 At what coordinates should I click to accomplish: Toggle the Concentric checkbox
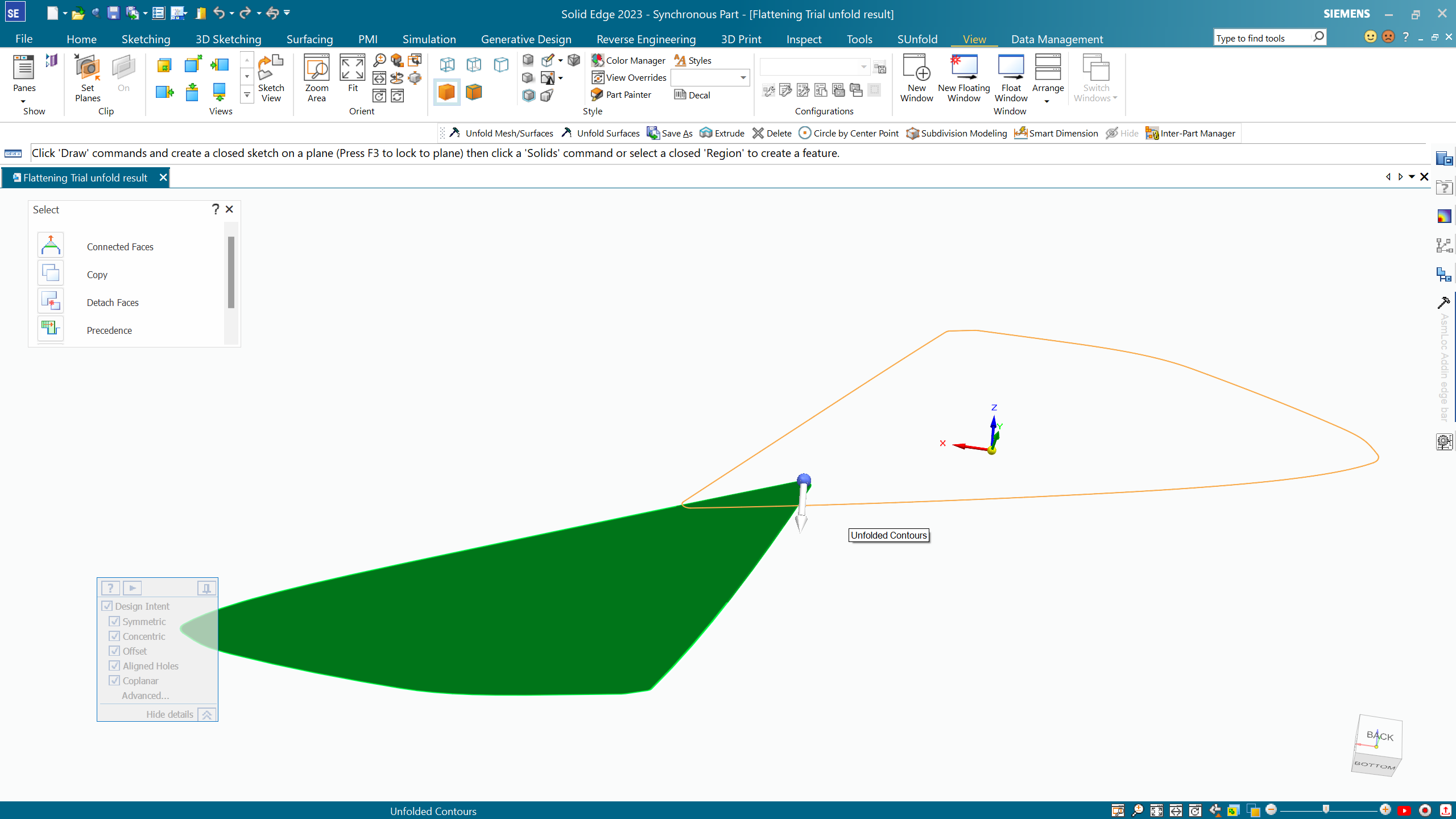pyautogui.click(x=114, y=636)
